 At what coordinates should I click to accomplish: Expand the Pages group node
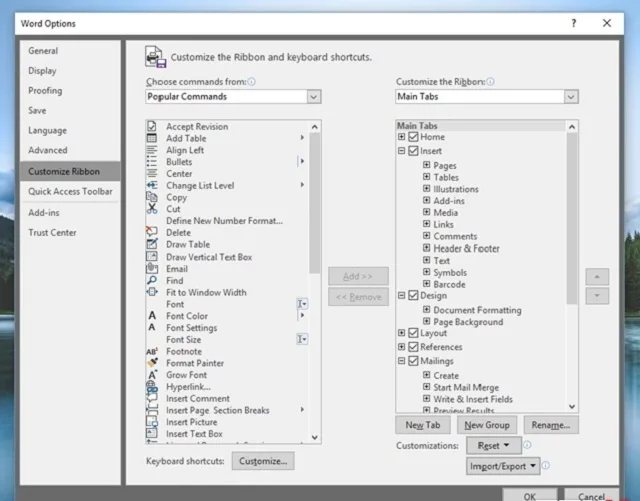pyautogui.click(x=427, y=165)
